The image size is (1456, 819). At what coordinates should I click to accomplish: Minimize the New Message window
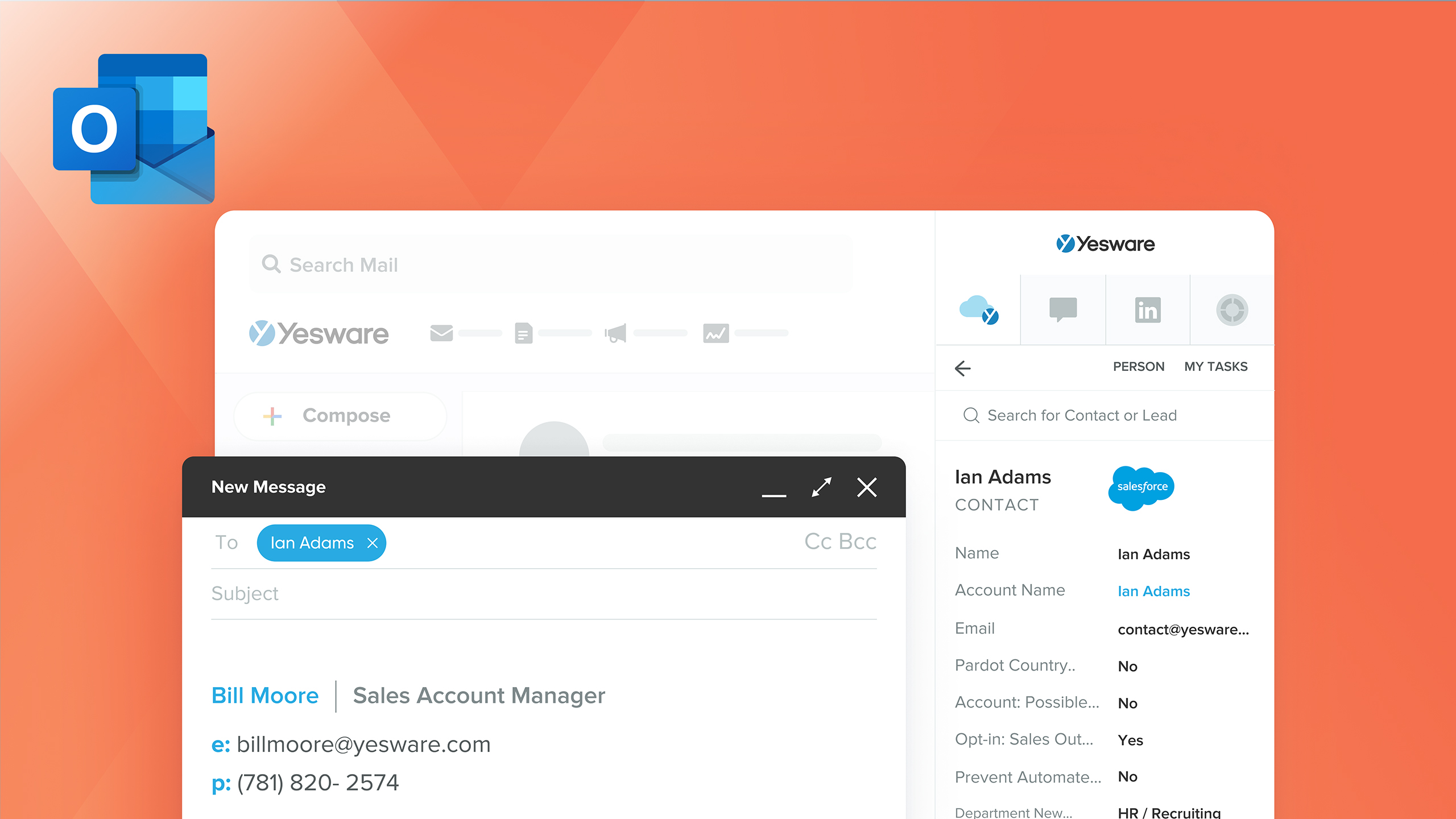774,495
